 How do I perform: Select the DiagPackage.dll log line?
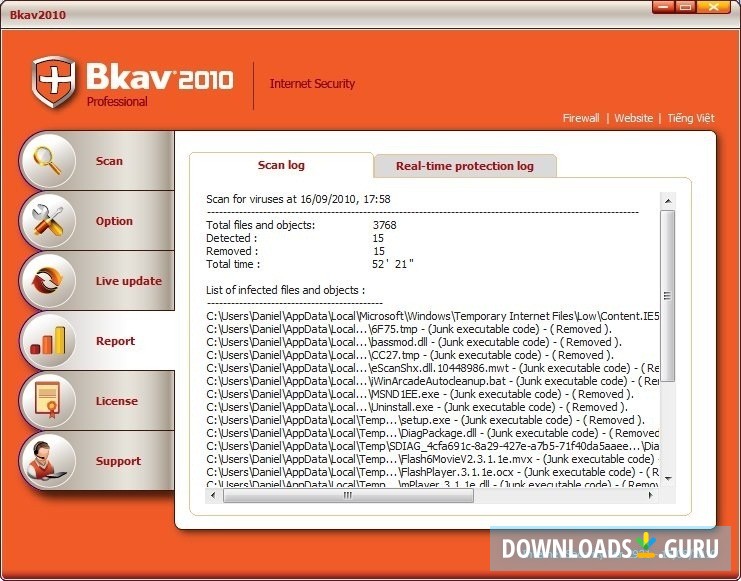432,433
